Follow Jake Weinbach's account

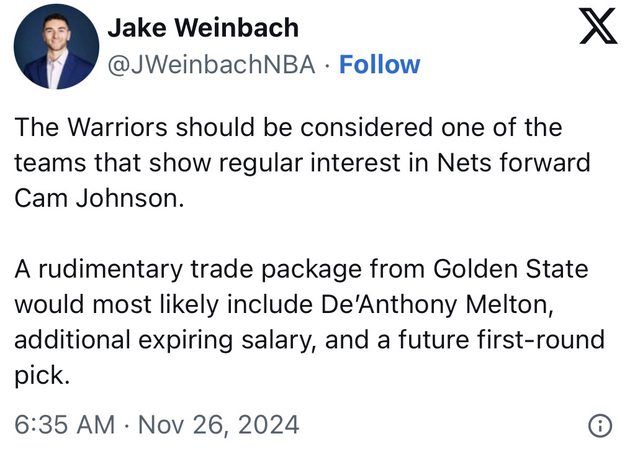380,65
